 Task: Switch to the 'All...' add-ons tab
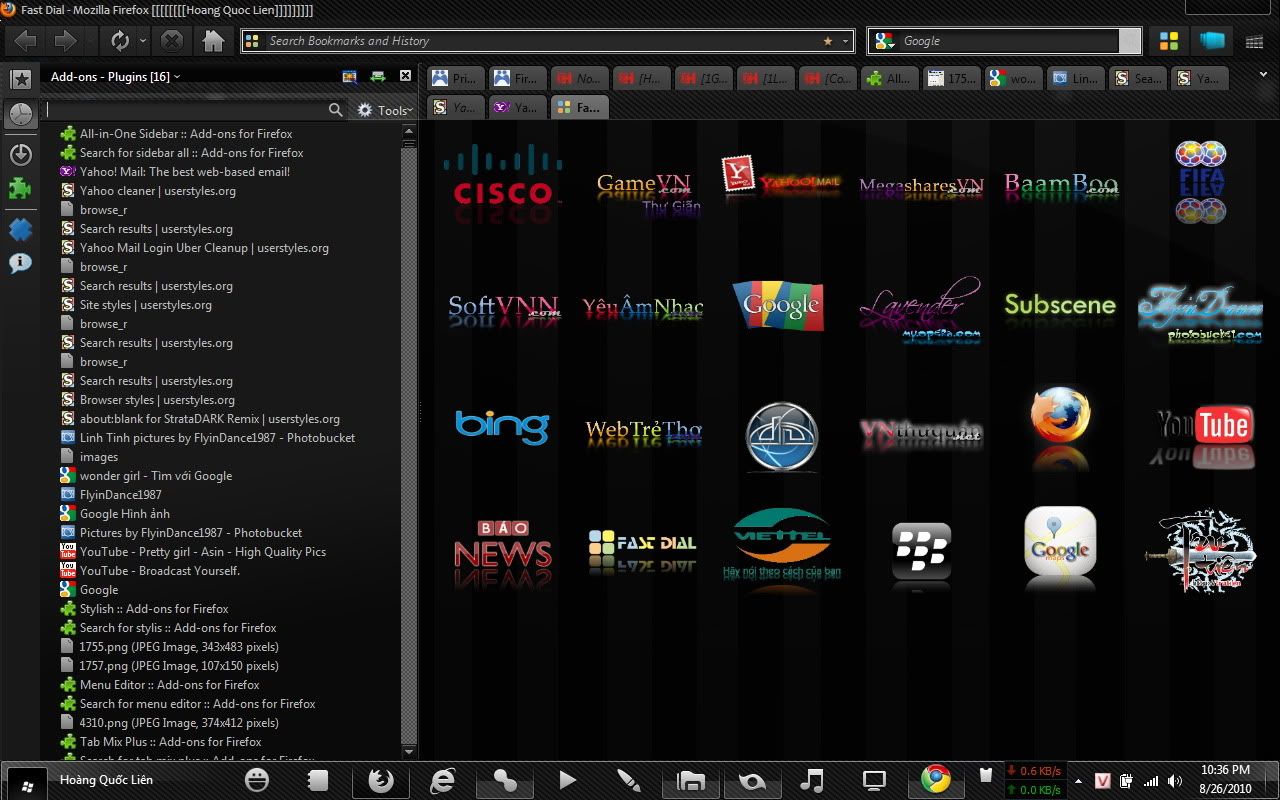point(888,78)
